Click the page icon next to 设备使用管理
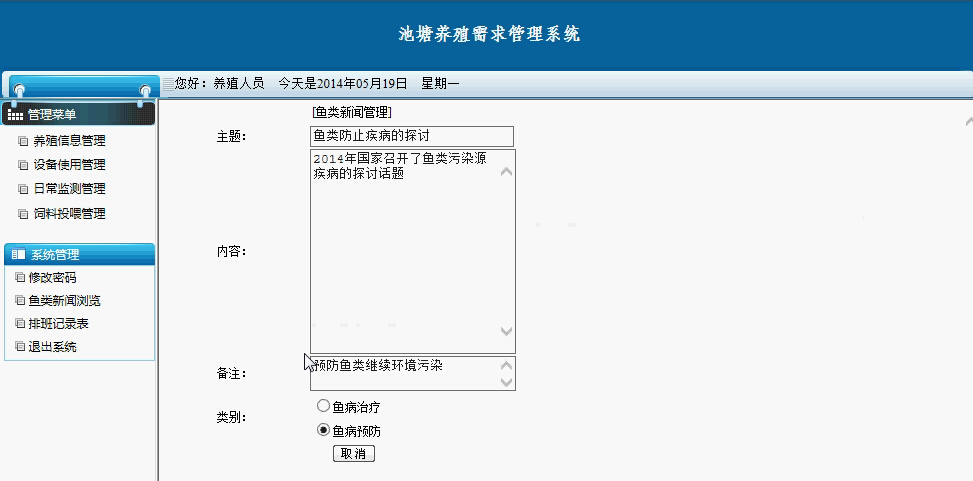Image resolution: width=973 pixels, height=481 pixels. click(23, 165)
